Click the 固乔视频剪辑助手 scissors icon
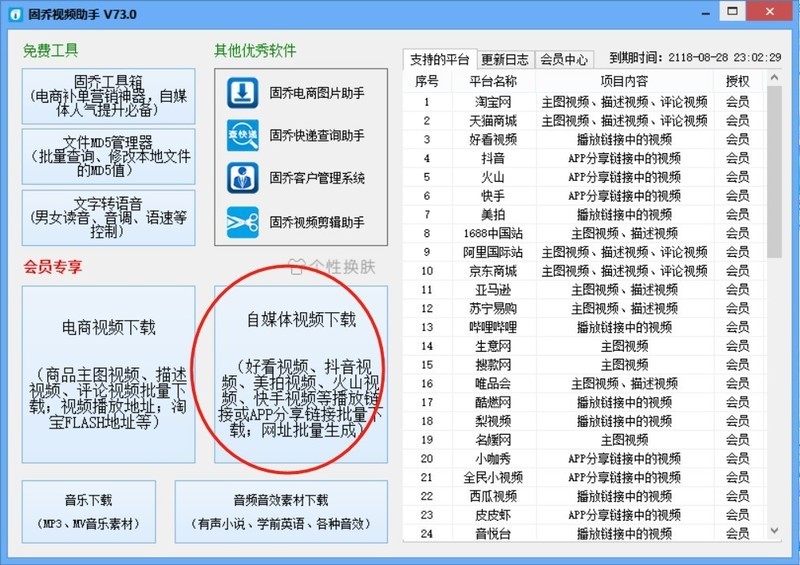This screenshot has height=565, width=800. 242,222
